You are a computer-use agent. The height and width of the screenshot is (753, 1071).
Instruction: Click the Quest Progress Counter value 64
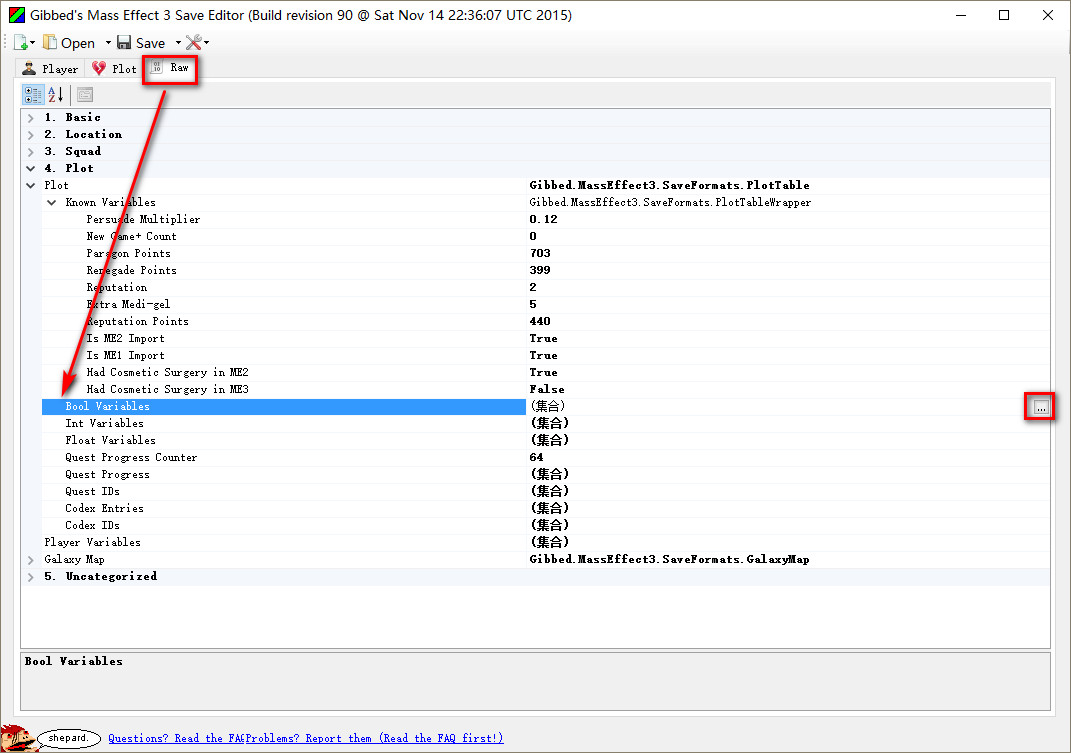click(537, 457)
